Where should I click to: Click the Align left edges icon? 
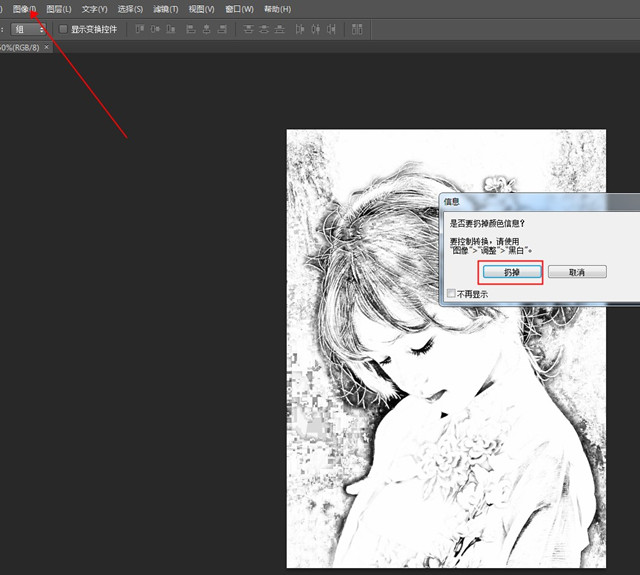(190, 29)
